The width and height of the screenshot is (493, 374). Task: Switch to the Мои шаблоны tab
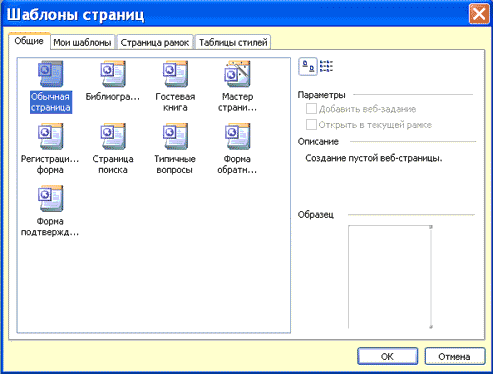[82, 42]
